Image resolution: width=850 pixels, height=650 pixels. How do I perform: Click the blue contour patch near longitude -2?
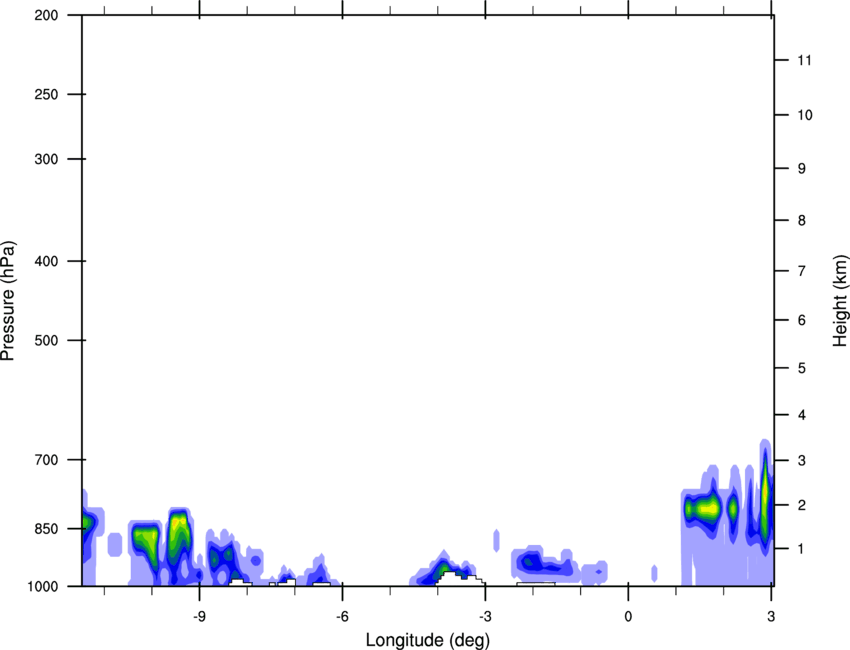[542, 564]
